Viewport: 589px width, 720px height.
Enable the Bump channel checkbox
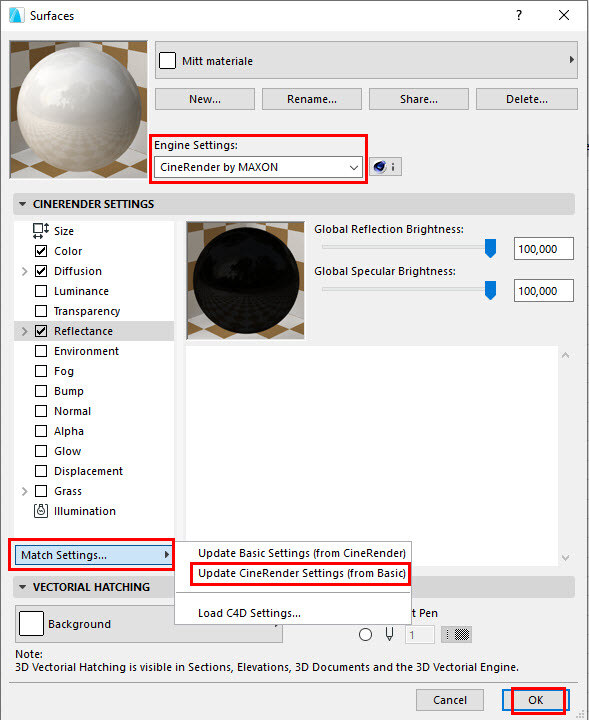point(41,391)
